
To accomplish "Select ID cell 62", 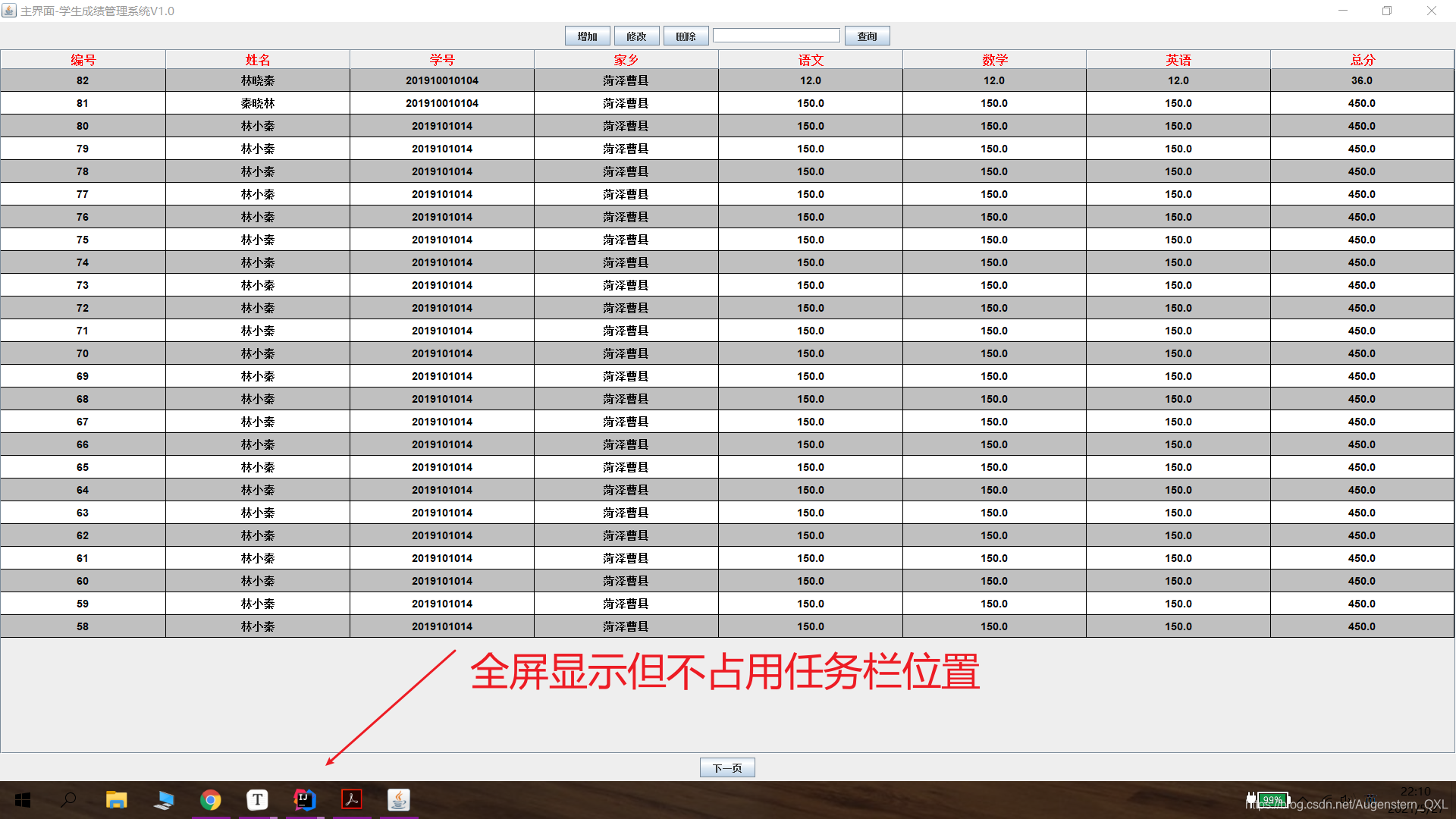I will 83,535.
